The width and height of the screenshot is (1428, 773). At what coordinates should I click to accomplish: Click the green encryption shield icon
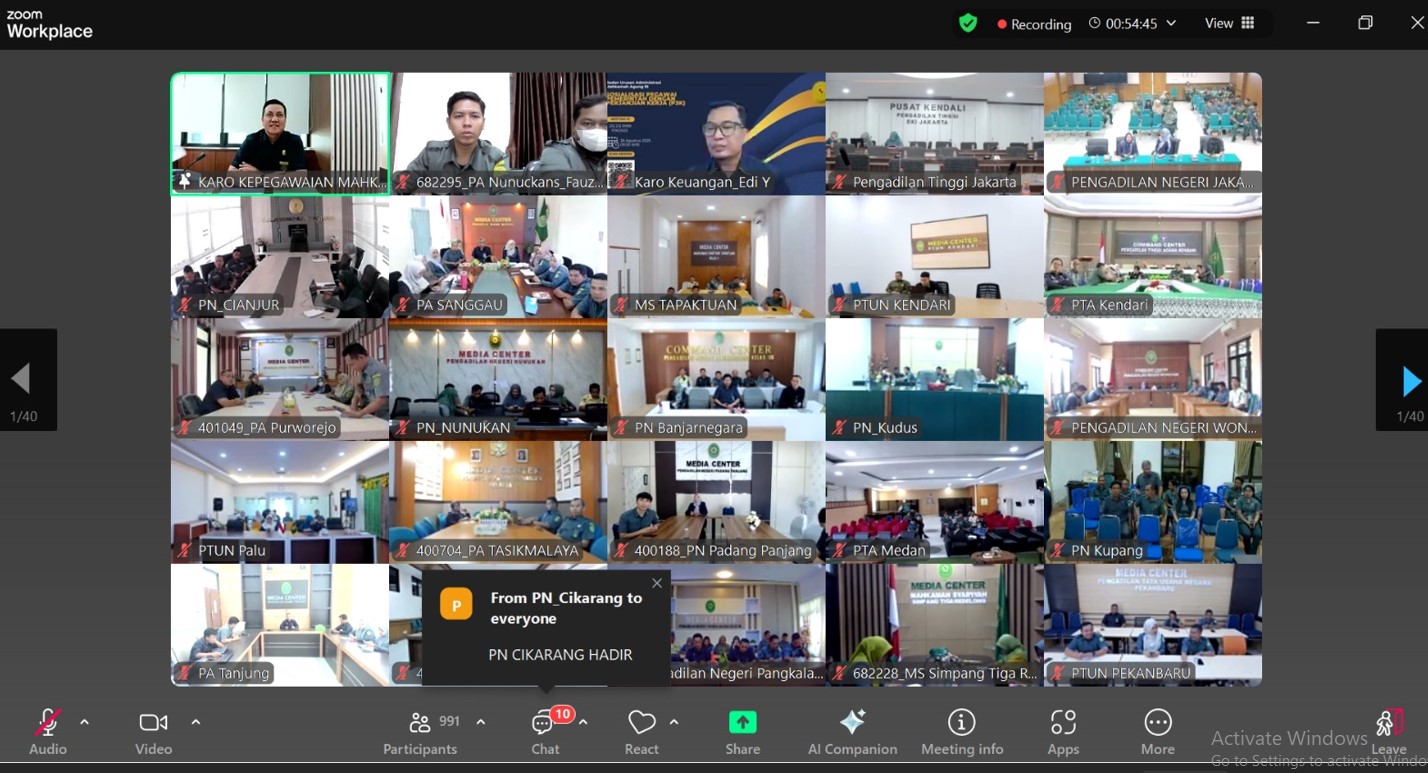click(967, 23)
